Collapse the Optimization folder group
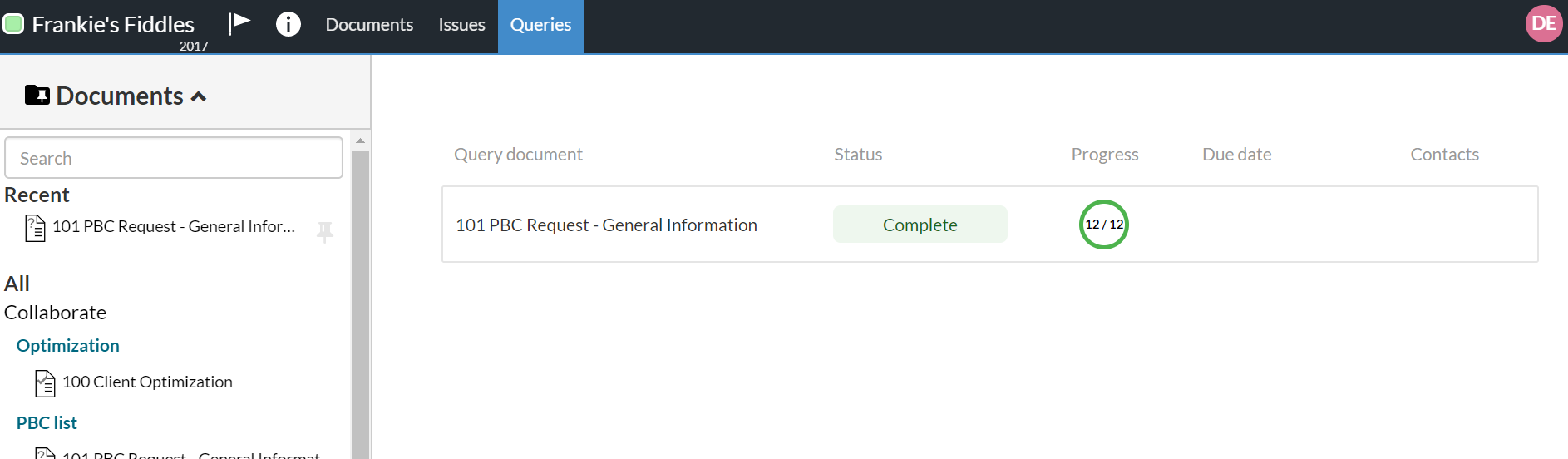 coord(67,346)
